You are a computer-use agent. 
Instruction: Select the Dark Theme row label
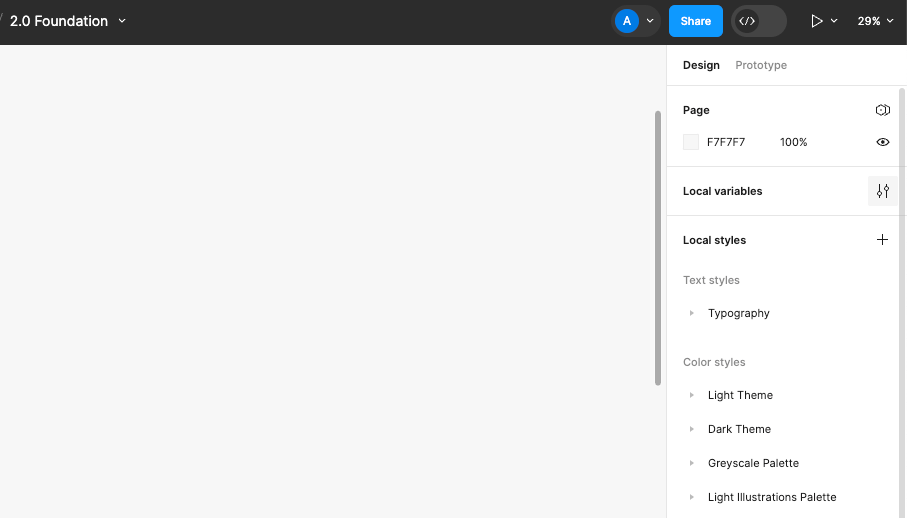(739, 429)
